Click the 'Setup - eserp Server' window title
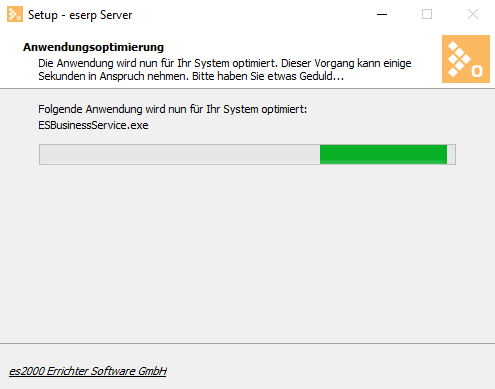The image size is (495, 389). pos(80,15)
